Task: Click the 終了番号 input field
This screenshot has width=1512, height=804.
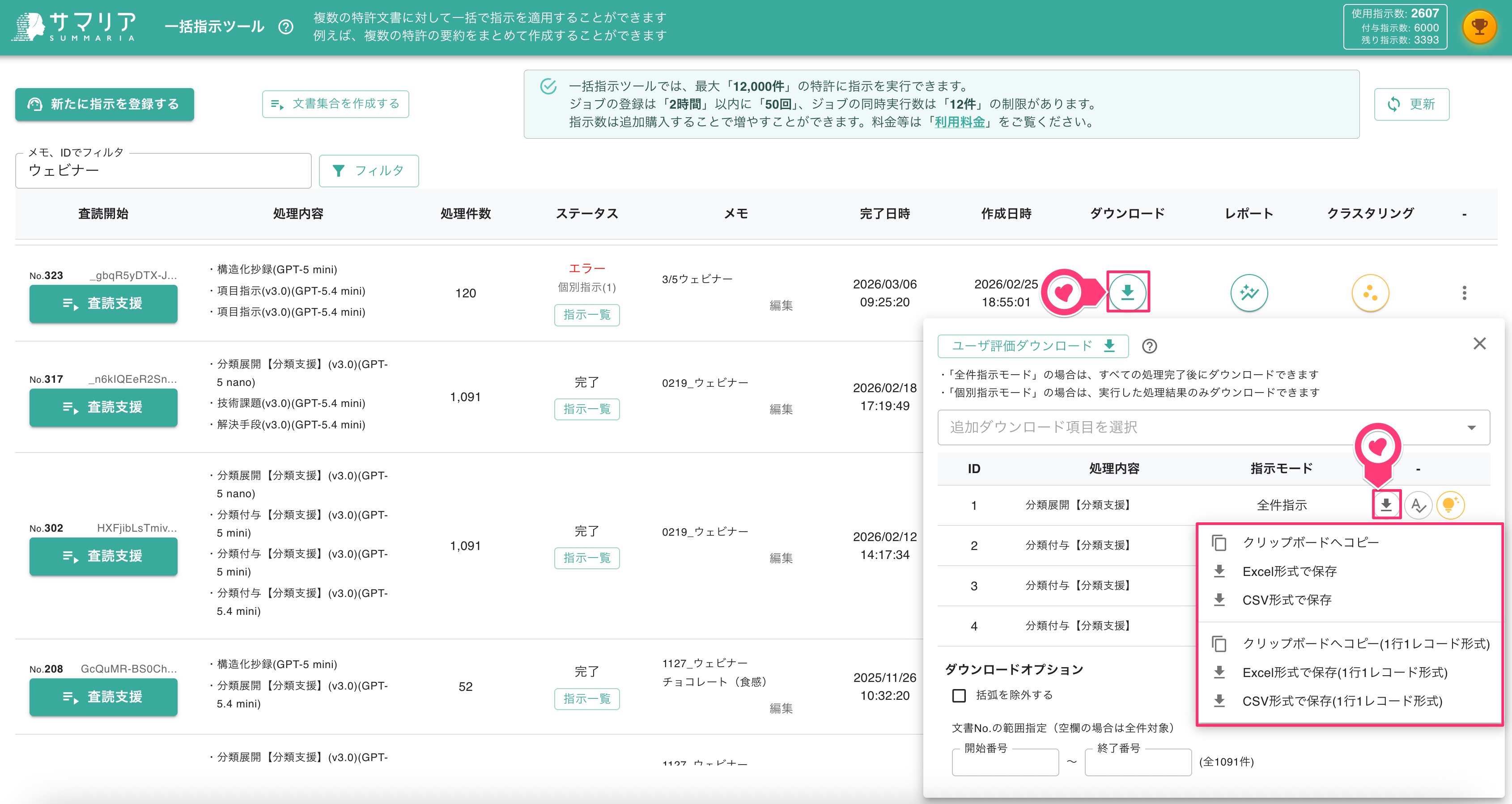Action: click(x=1138, y=762)
